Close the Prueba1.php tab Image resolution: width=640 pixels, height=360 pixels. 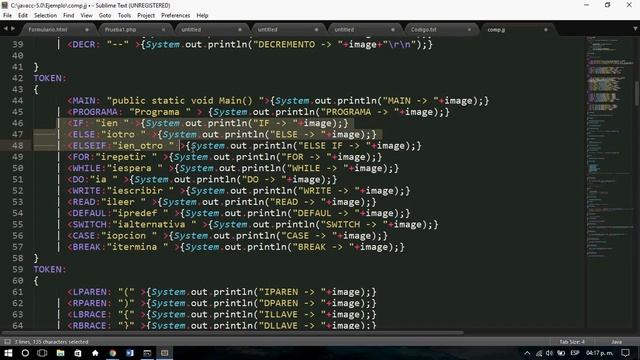click(163, 30)
